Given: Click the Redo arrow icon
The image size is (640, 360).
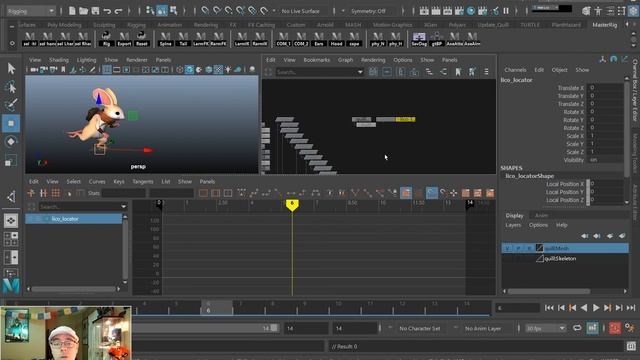Looking at the screenshot, I should point(118,11).
